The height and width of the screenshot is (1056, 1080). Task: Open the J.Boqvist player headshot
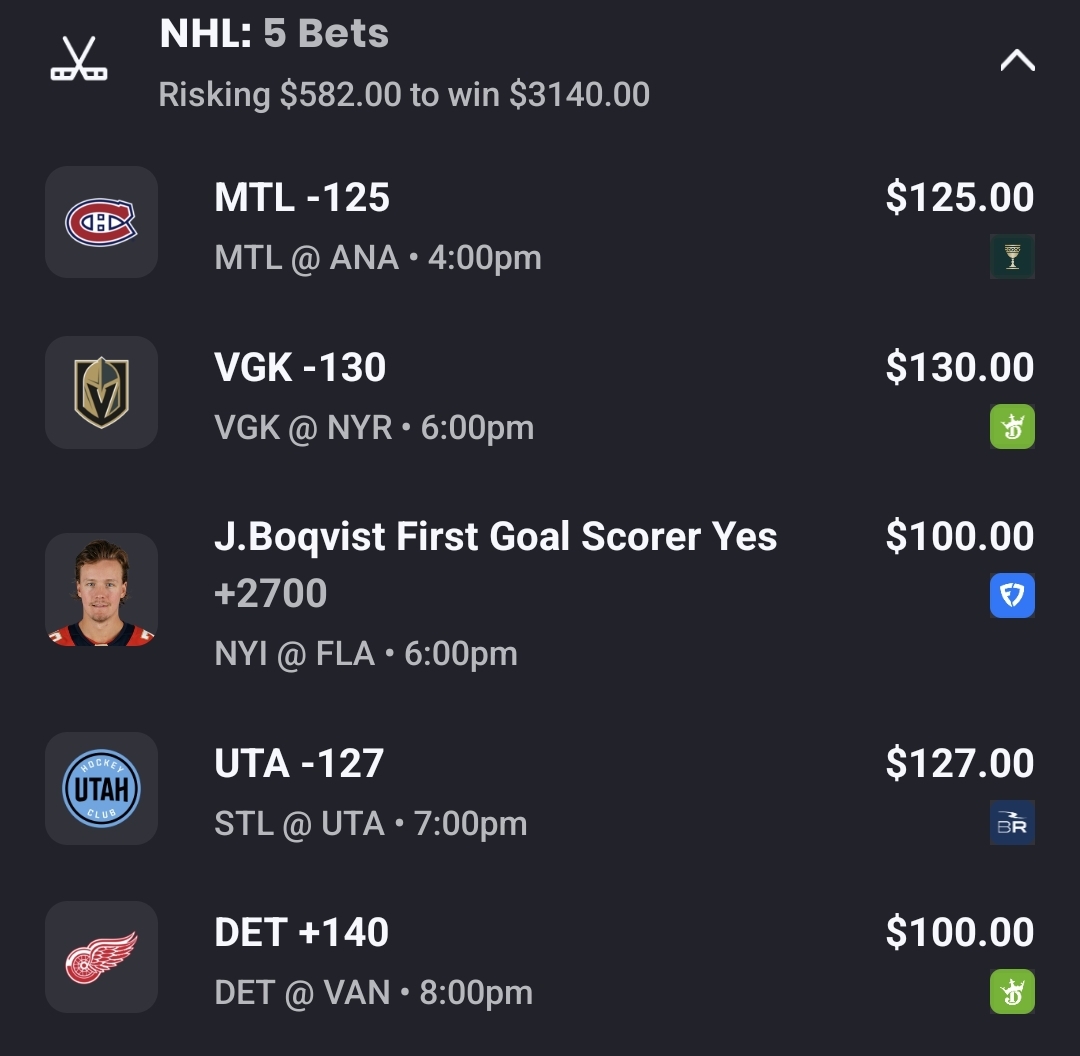(101, 590)
